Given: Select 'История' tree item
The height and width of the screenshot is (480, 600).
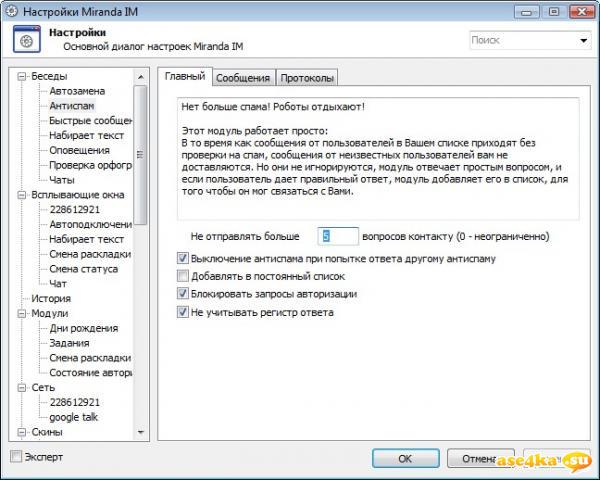Looking at the screenshot, I should click(x=51, y=299).
